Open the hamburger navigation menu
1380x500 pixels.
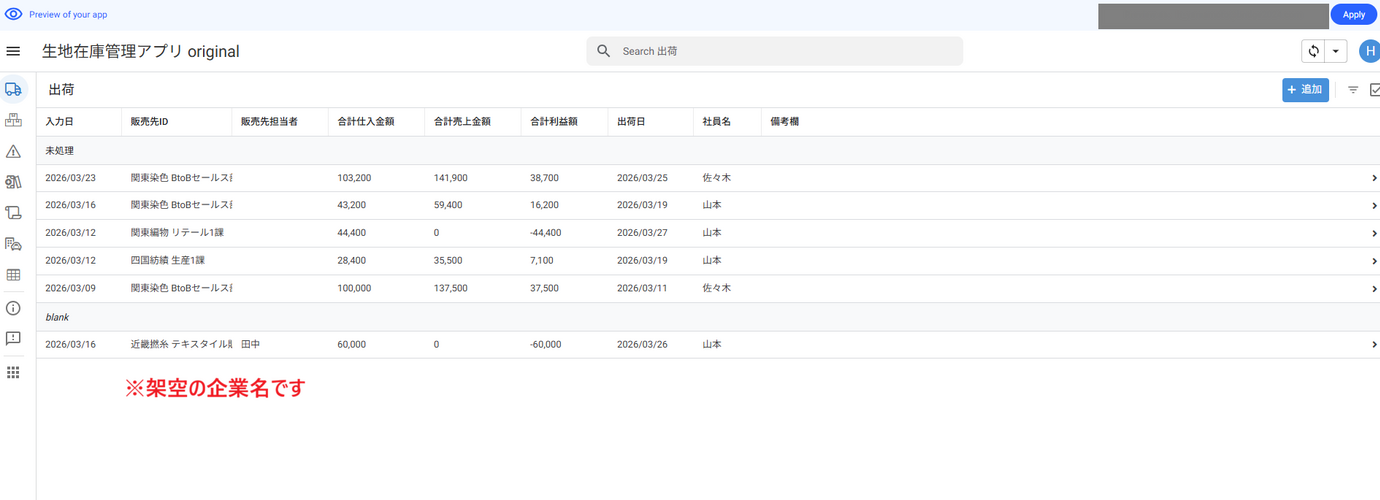point(13,51)
